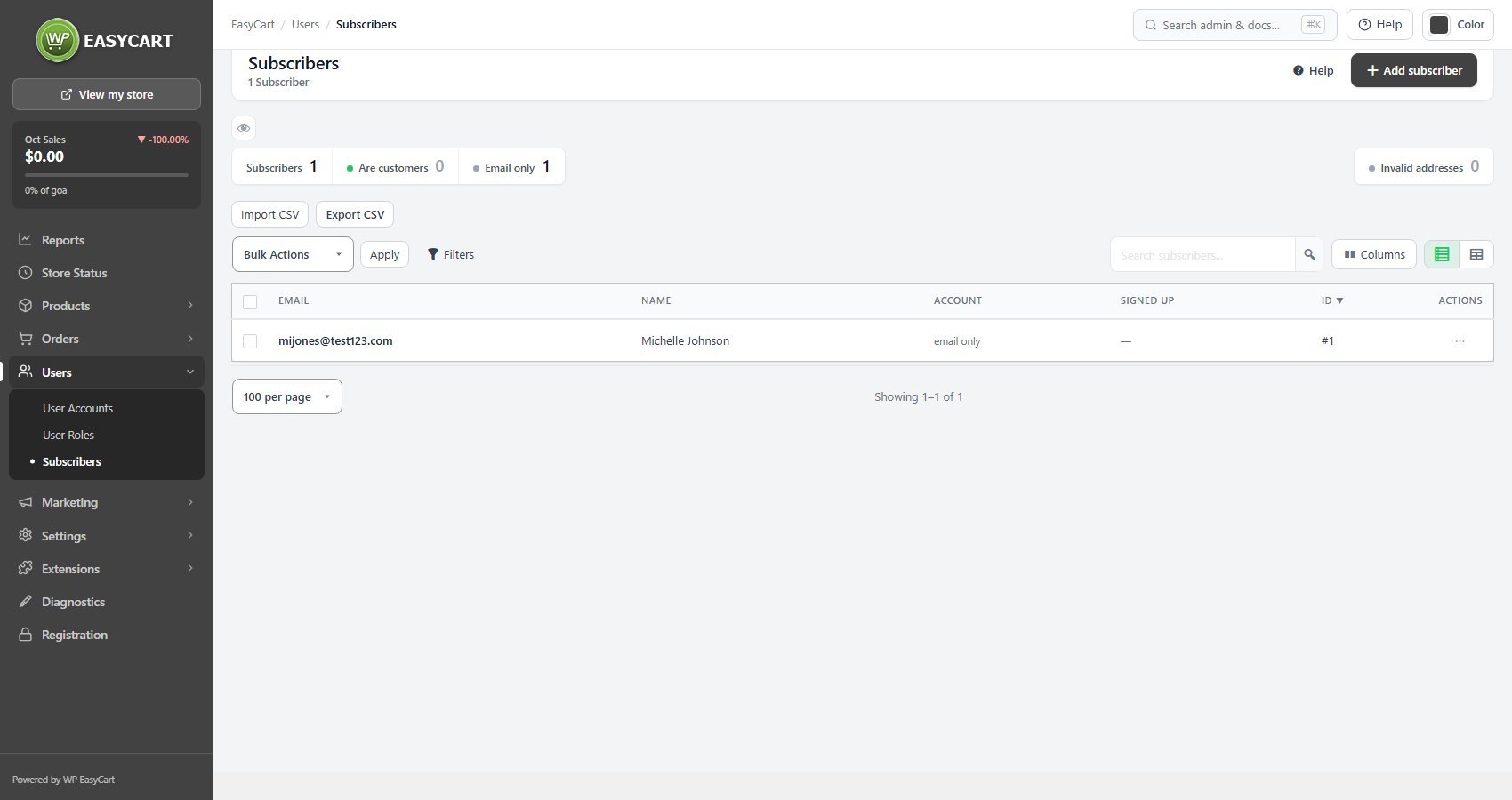The width and height of the screenshot is (1512, 800).
Task: Open Reports chart icon in sidebar
Action: [25, 239]
